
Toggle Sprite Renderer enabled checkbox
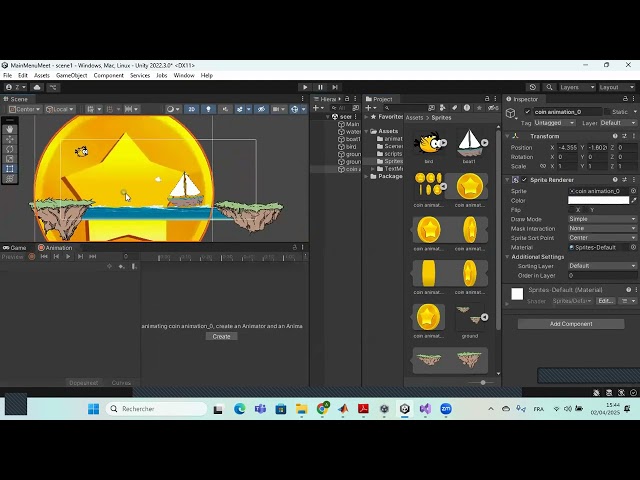coord(524,180)
